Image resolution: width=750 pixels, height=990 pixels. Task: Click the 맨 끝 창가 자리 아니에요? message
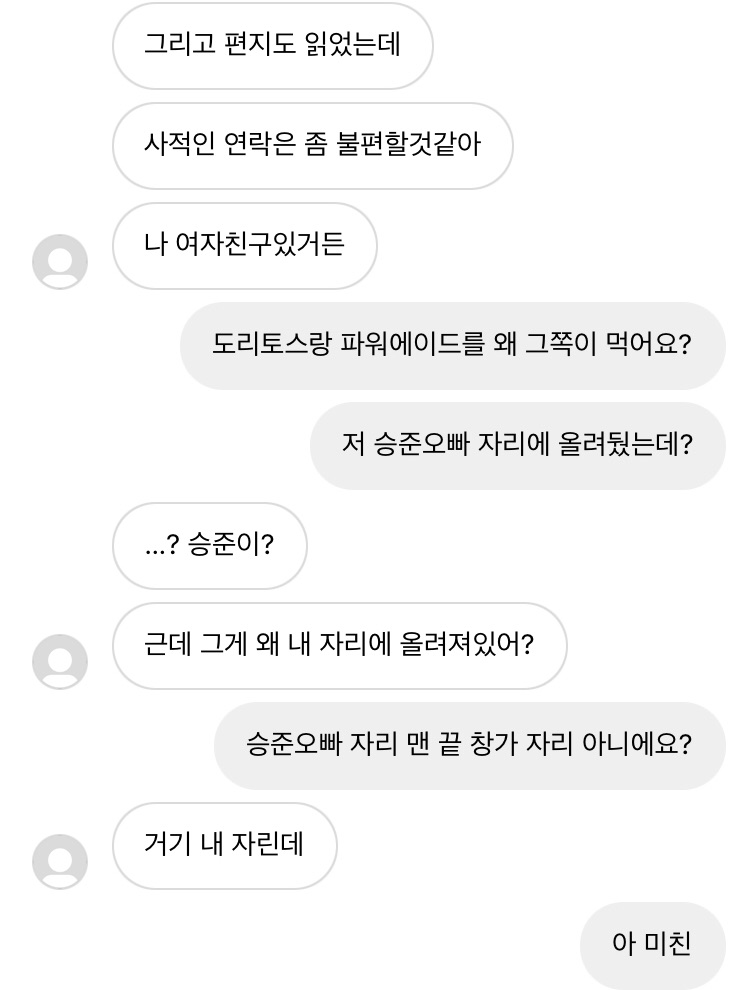[x=469, y=746]
